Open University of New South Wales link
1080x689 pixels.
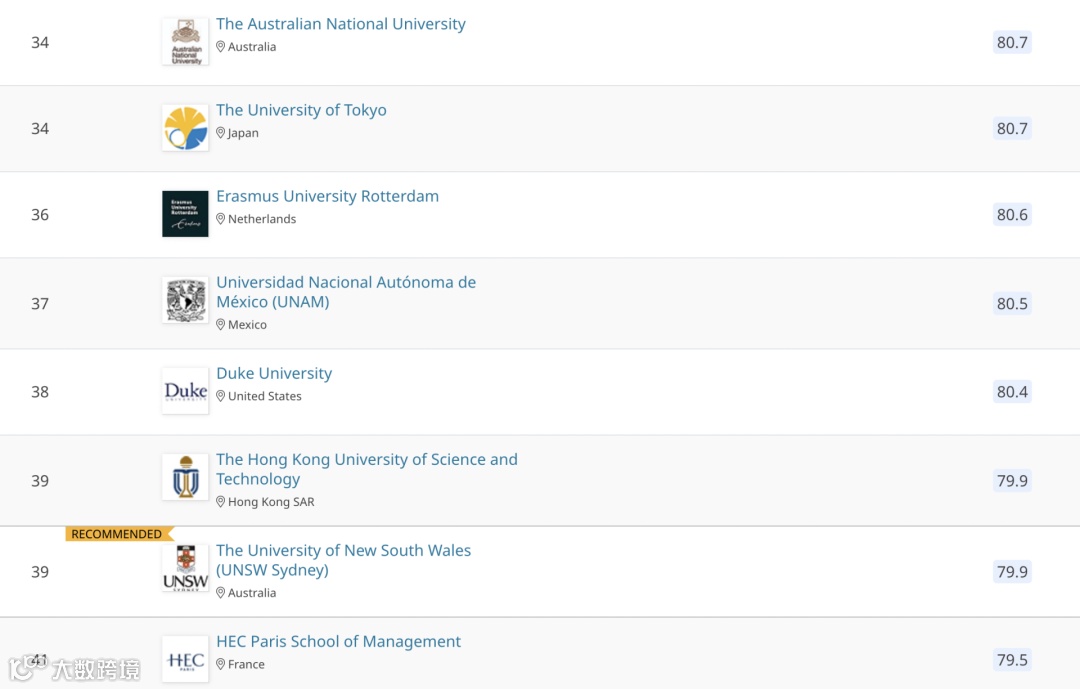343,551
